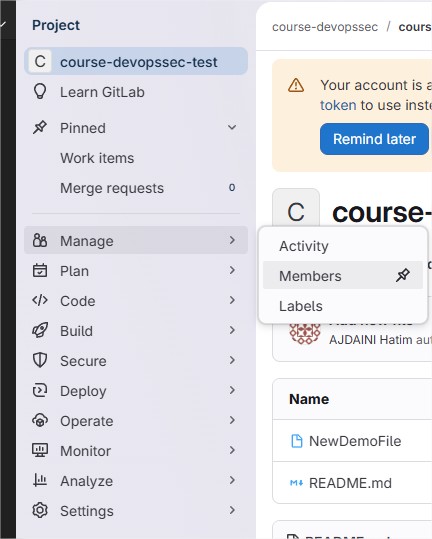Viewport: 432px width, 539px height.
Task: Open the Plan menu label
Action: click(x=75, y=271)
